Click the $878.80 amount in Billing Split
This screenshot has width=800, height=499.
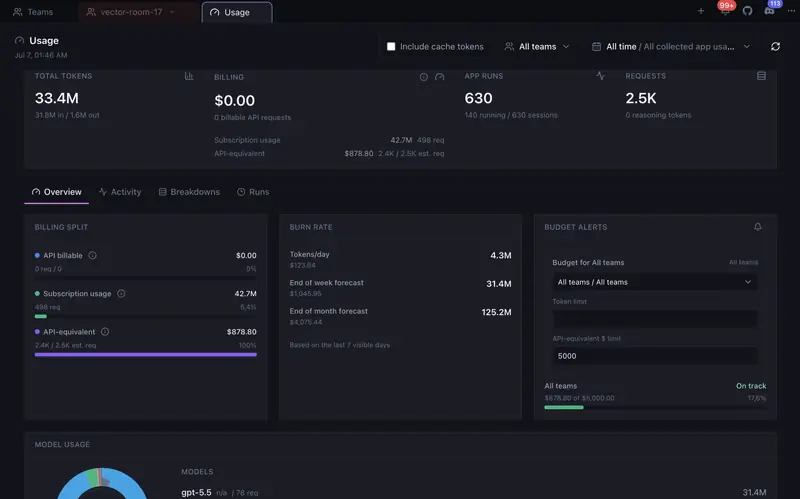coord(241,332)
